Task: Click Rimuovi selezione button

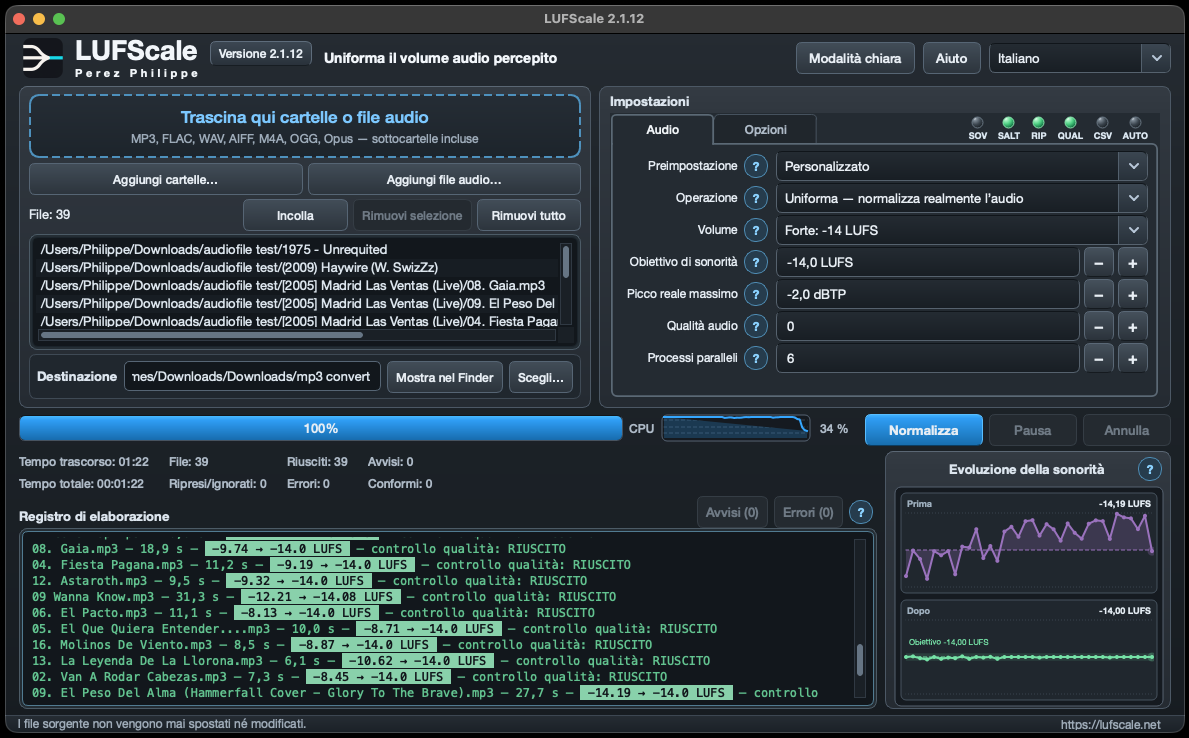Action: pyautogui.click(x=412, y=215)
